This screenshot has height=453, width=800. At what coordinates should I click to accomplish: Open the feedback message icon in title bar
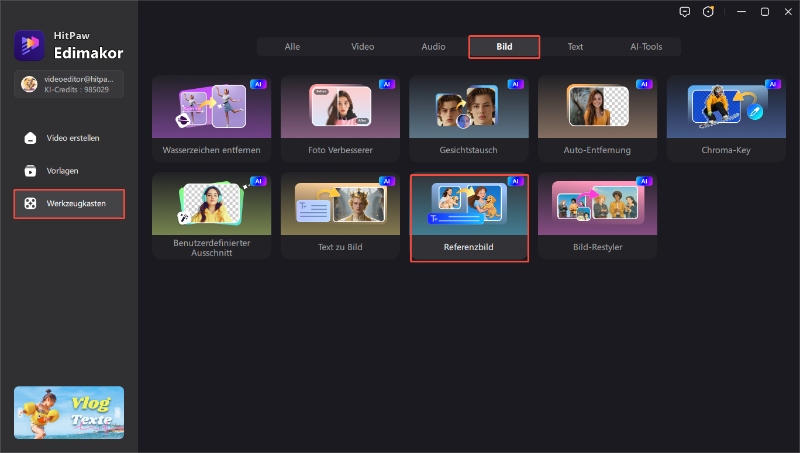coord(684,12)
